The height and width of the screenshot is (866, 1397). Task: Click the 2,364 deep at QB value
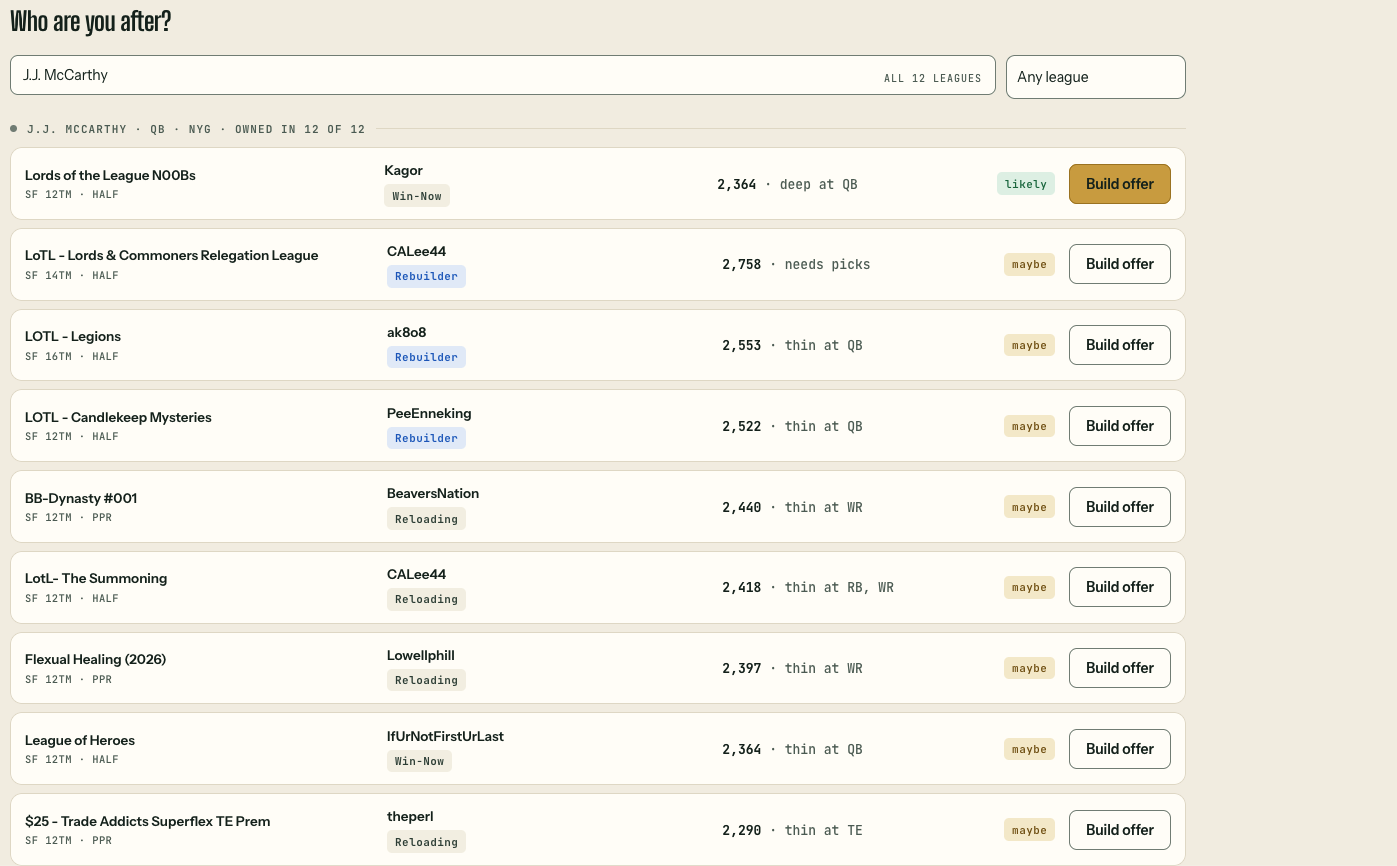pos(787,184)
